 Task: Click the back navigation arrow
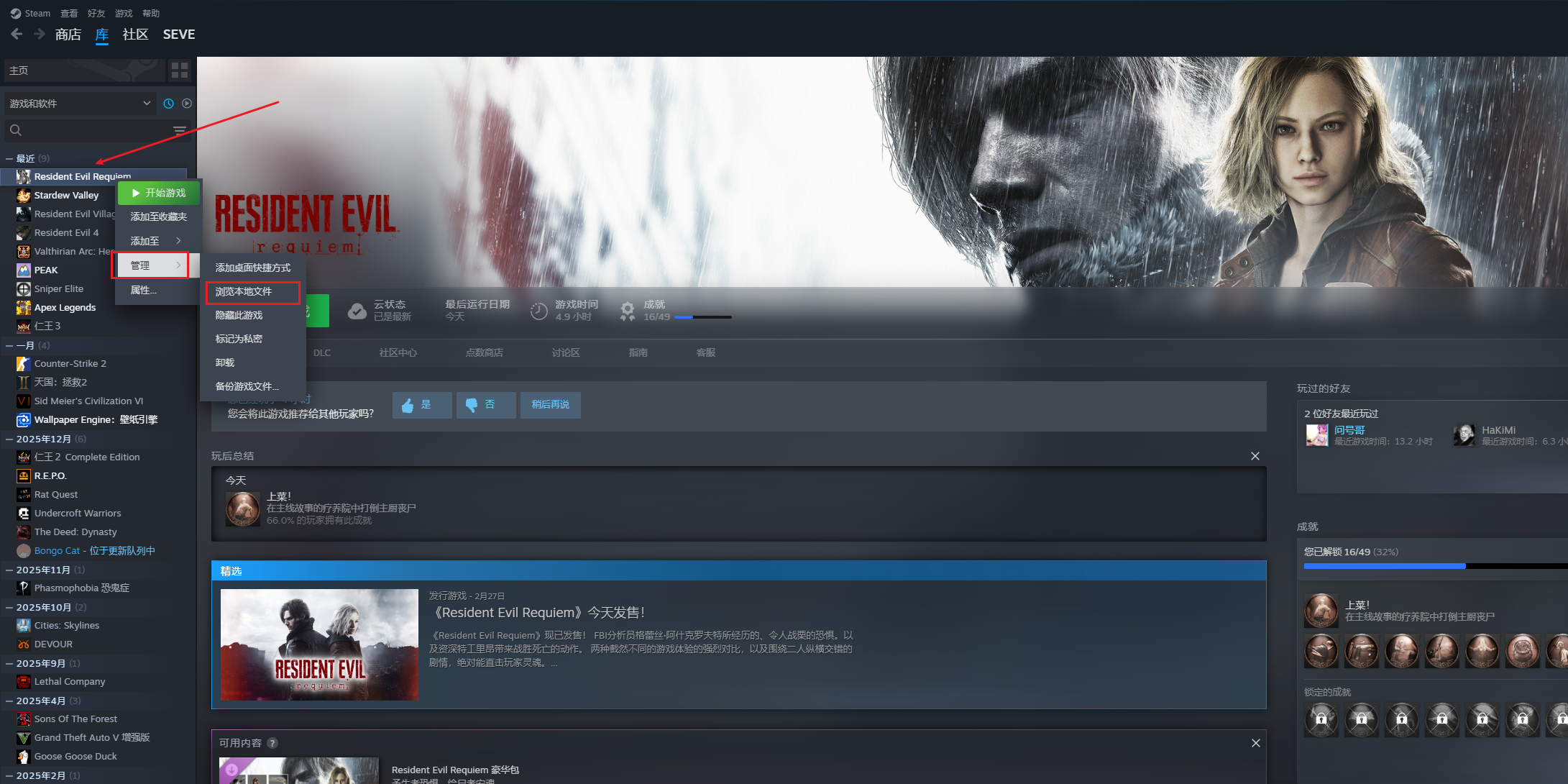17,34
